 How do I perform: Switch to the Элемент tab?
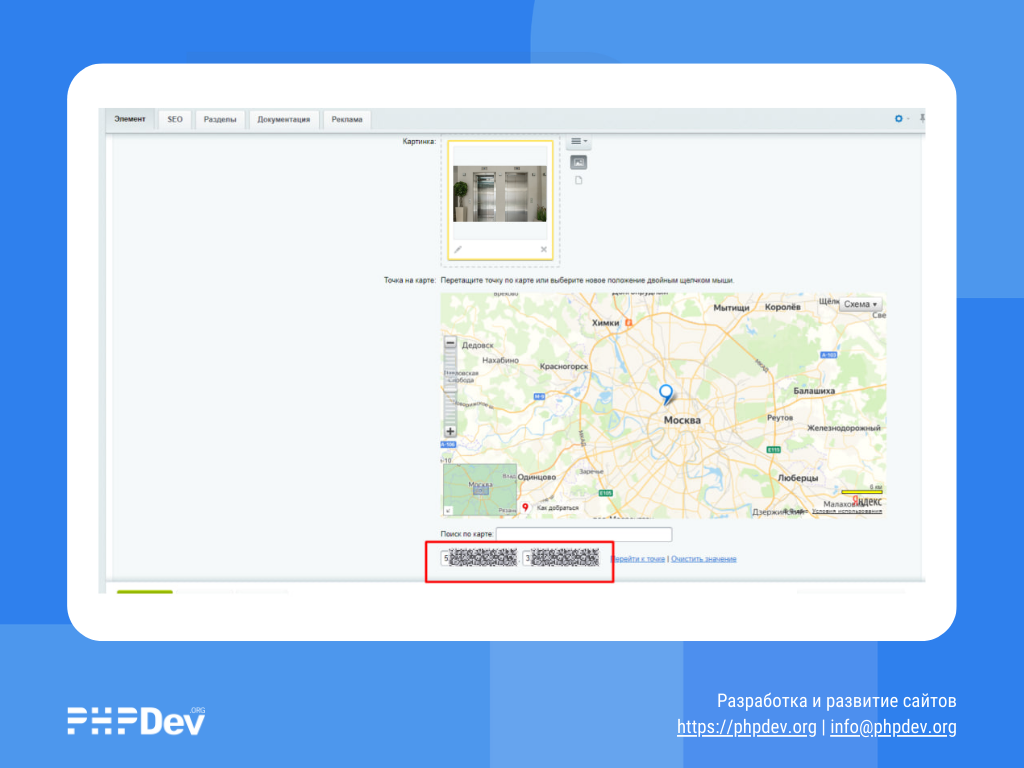tap(130, 120)
